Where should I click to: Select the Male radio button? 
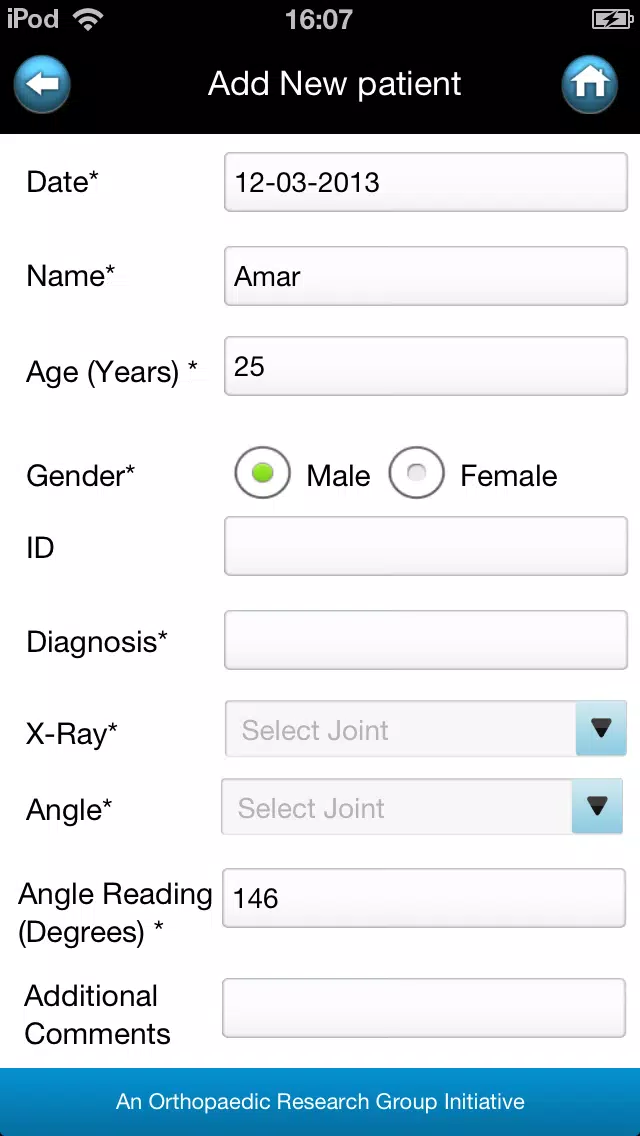[x=262, y=472]
